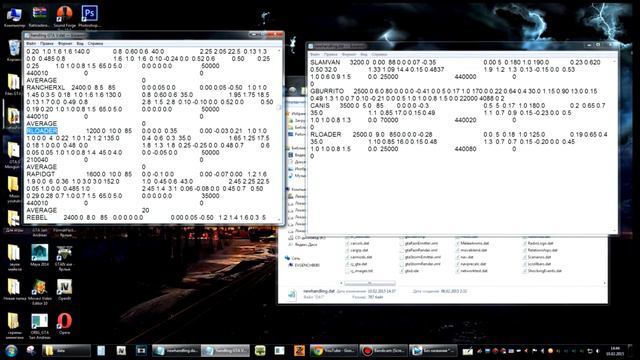The width and height of the screenshot is (640, 360).
Task: Open Формат menu in right Notepad
Action: 349,54
